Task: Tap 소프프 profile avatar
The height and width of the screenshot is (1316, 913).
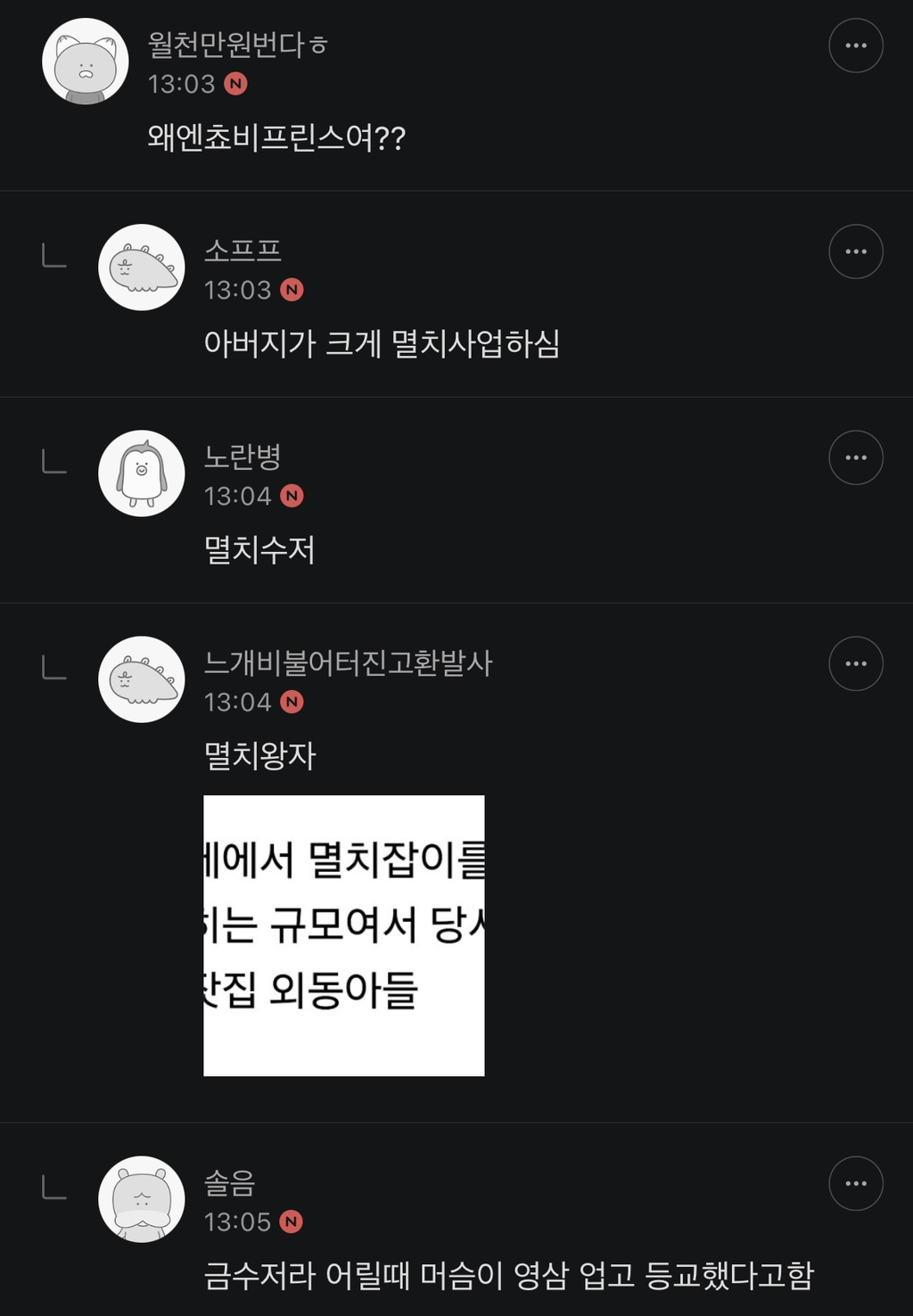Action: pos(142,267)
